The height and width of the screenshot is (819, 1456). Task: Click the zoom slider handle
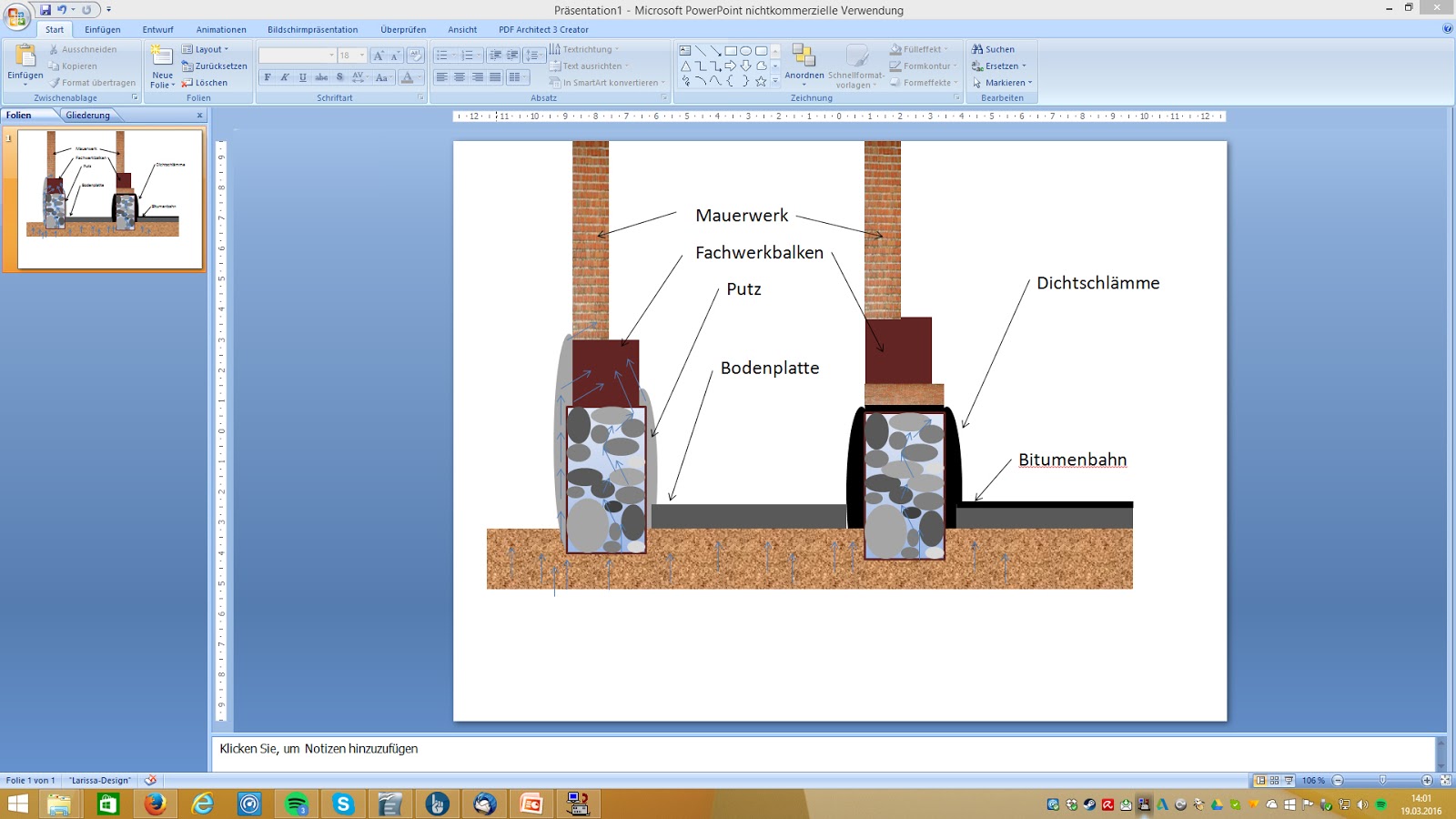1382,781
